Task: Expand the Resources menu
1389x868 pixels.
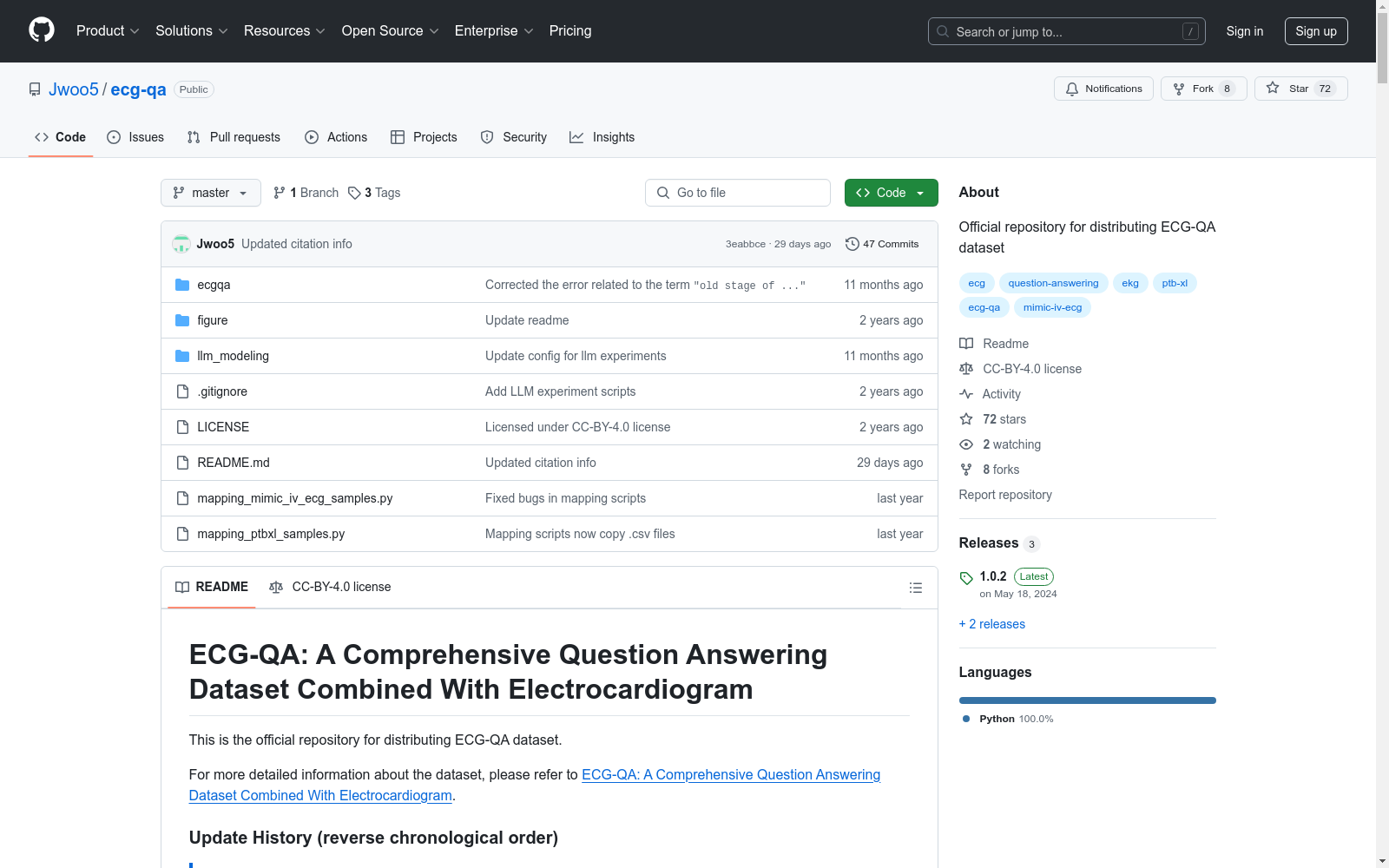Action: tap(285, 30)
